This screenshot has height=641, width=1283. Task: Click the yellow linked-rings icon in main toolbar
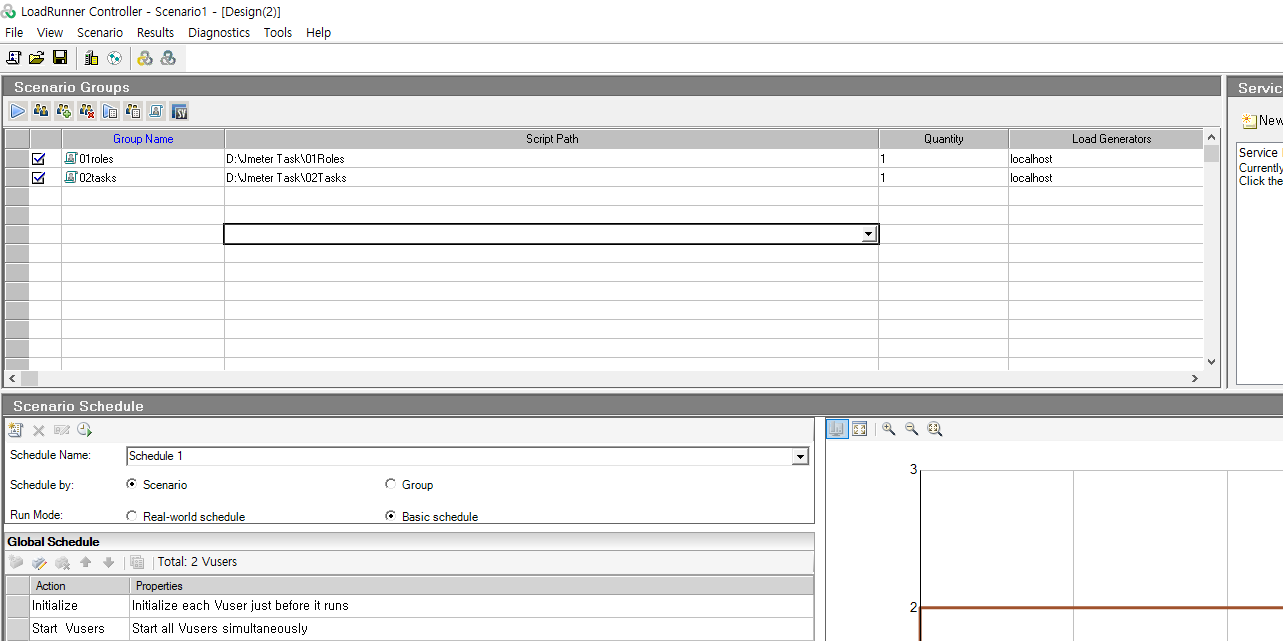(145, 58)
